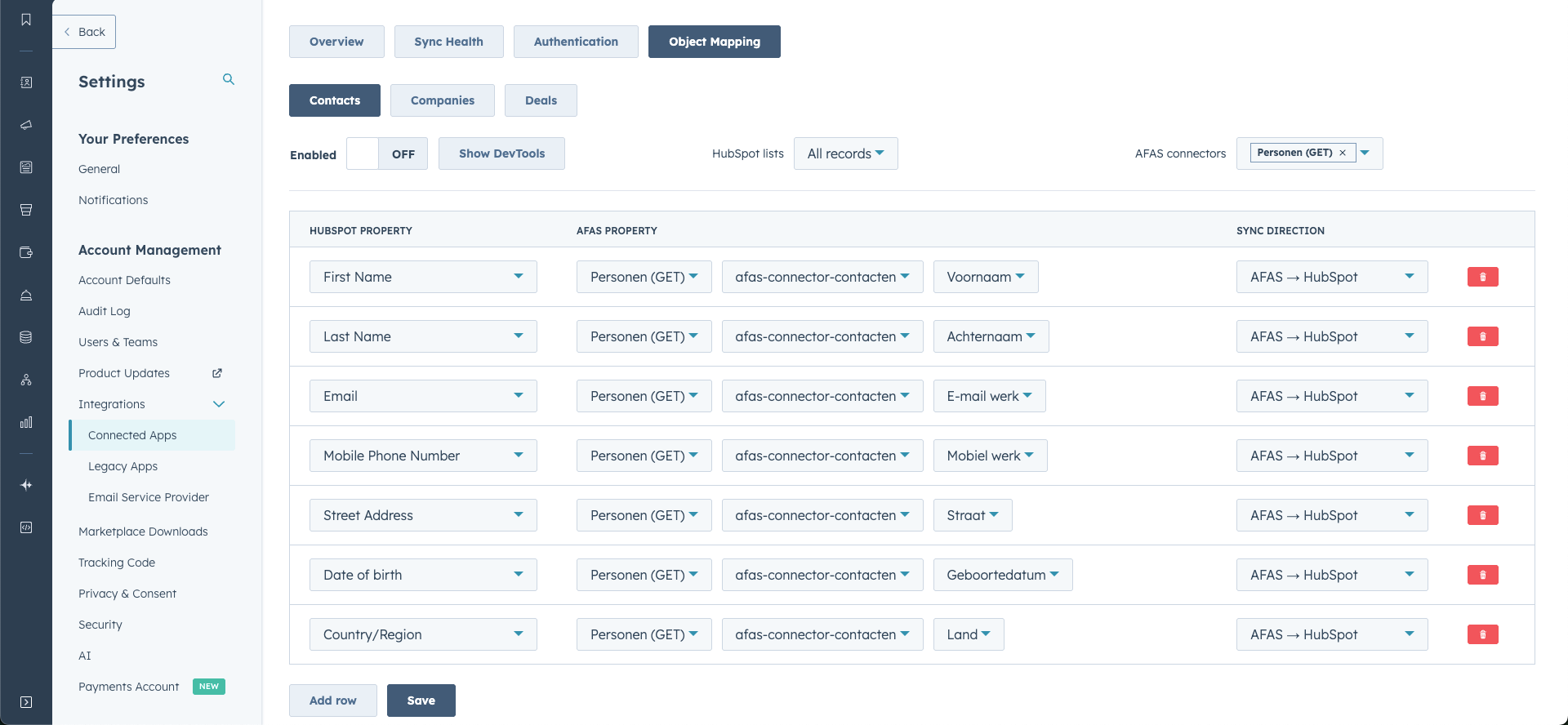This screenshot has width=1568, height=725.
Task: Delete the Date of birth mapping row
Action: (1482, 575)
